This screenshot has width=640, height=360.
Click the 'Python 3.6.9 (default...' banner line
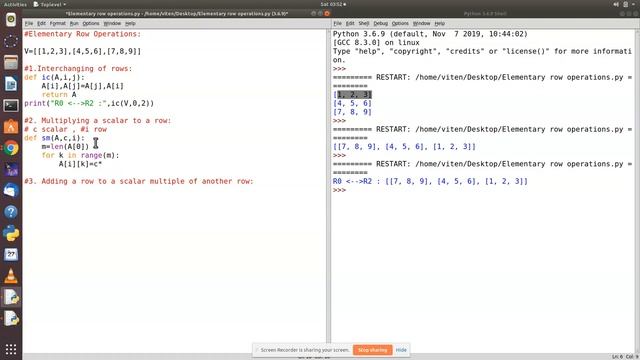tap(430, 34)
